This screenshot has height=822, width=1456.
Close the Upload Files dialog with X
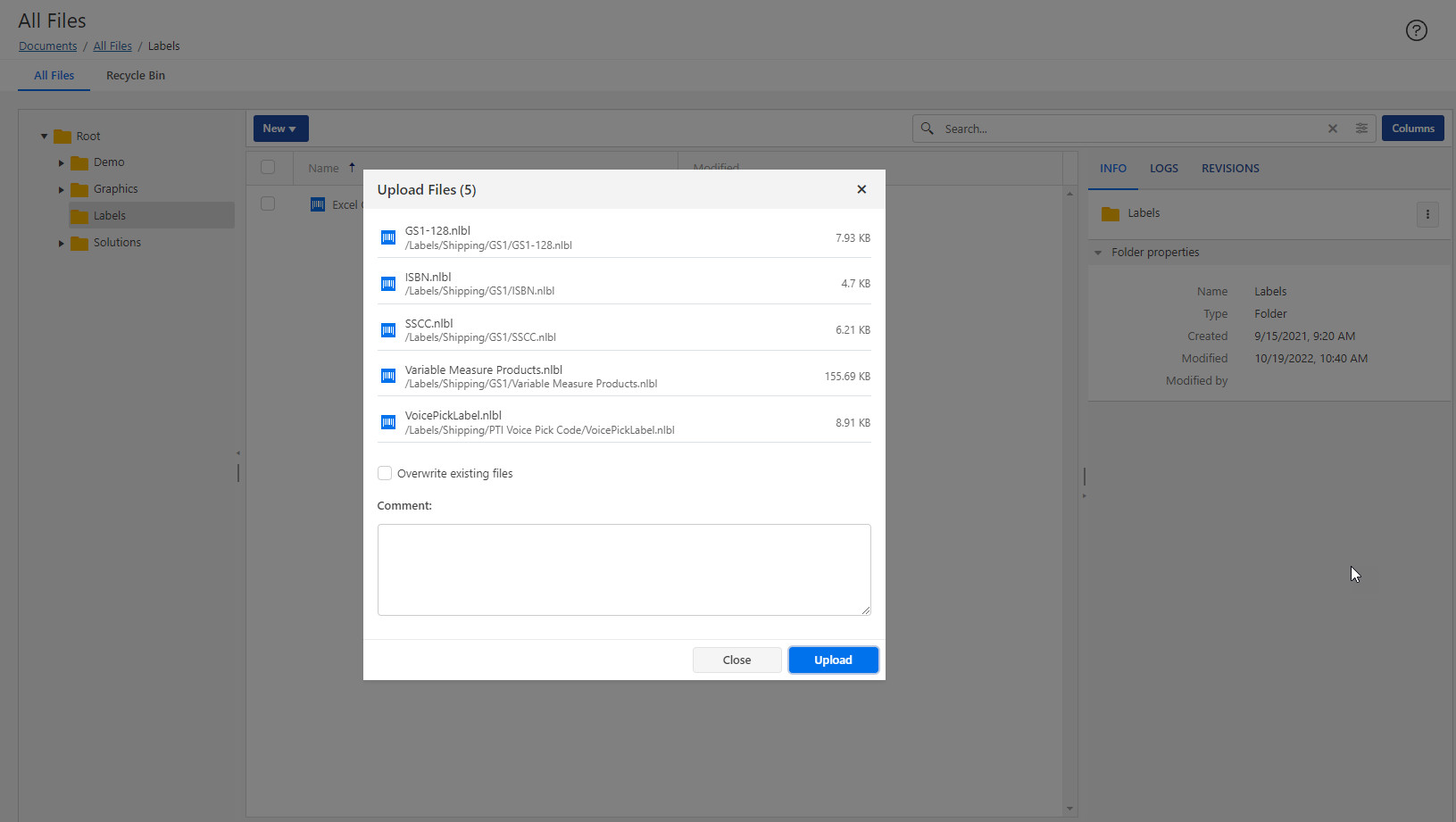point(861,189)
